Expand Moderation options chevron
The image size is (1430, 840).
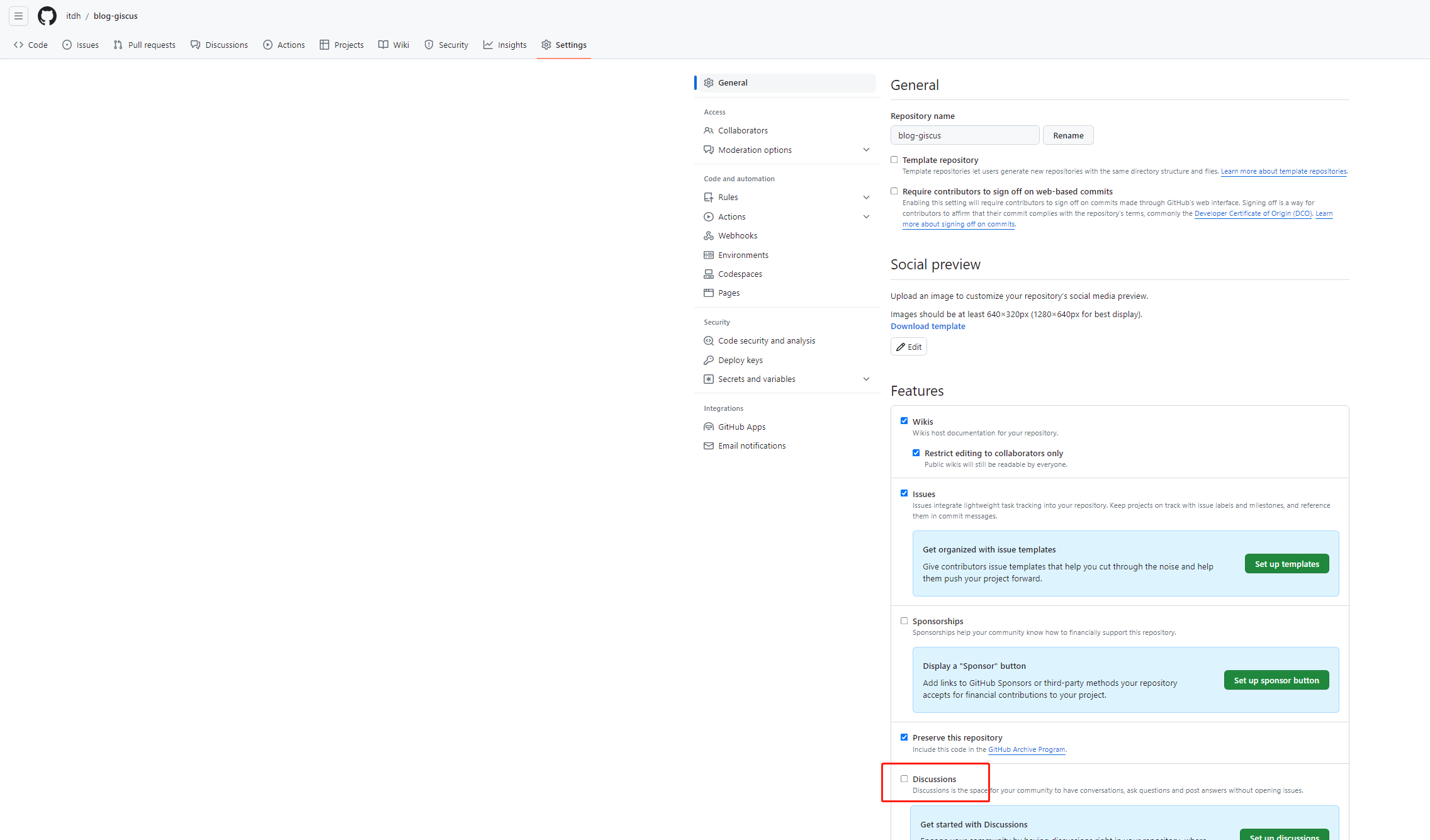click(867, 150)
